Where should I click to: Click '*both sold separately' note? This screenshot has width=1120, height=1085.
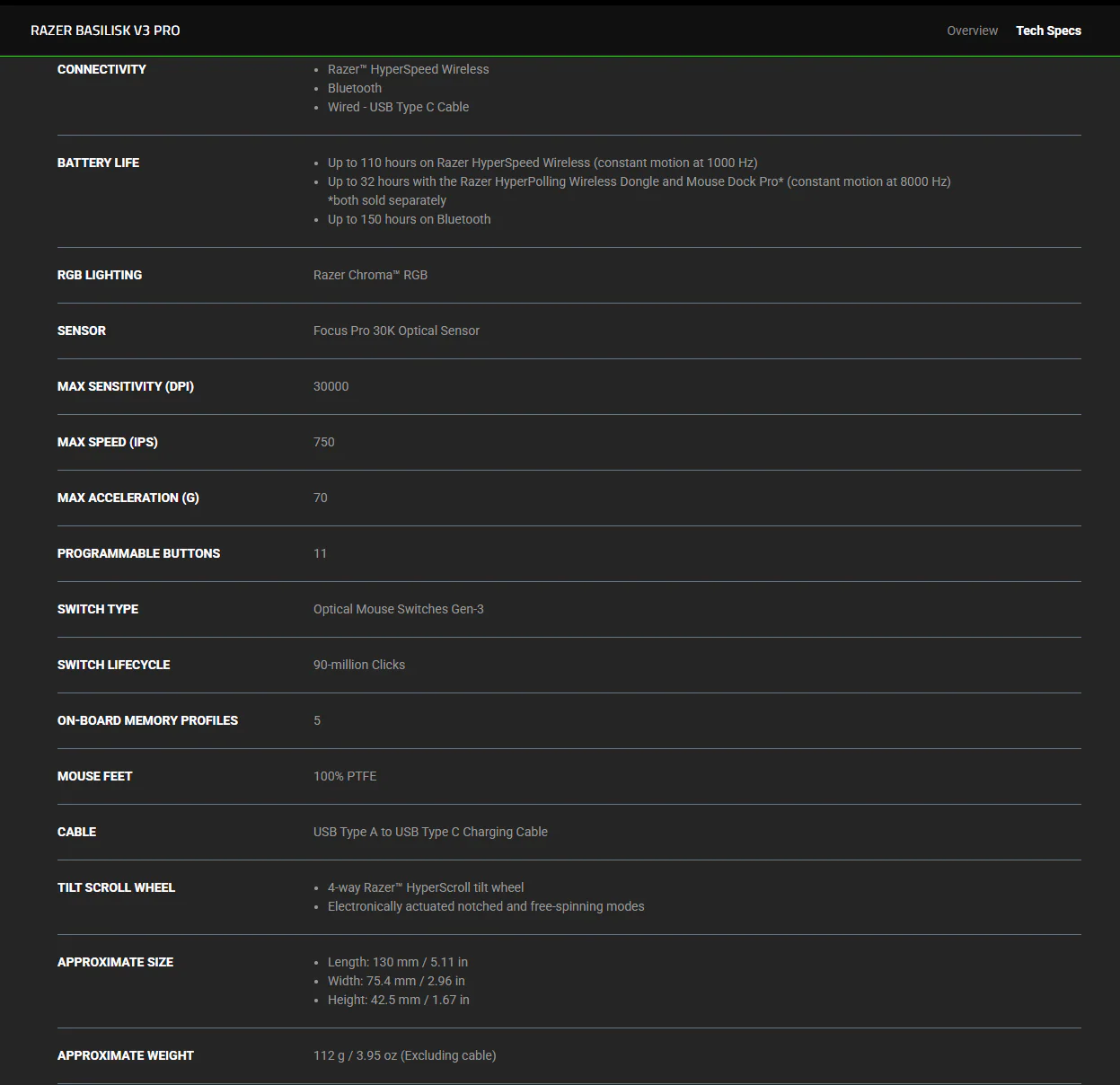point(387,200)
